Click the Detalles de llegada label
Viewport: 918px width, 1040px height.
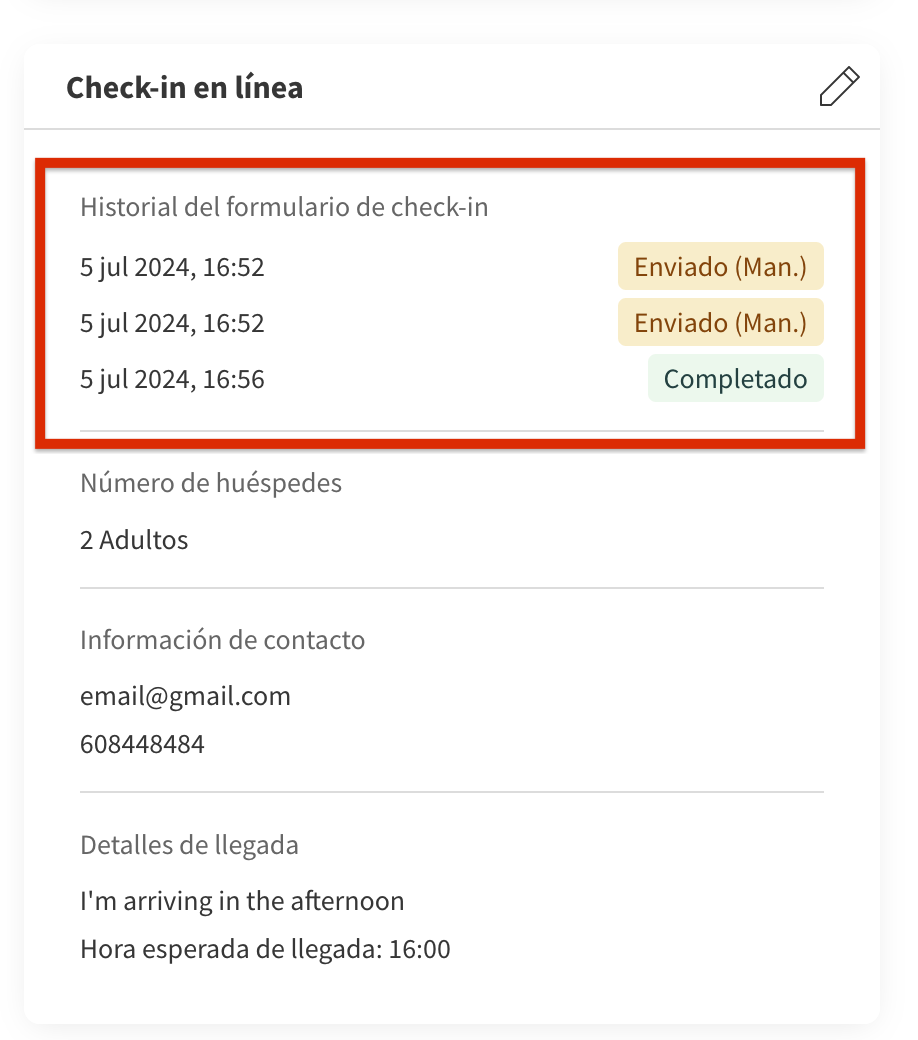[x=189, y=844]
